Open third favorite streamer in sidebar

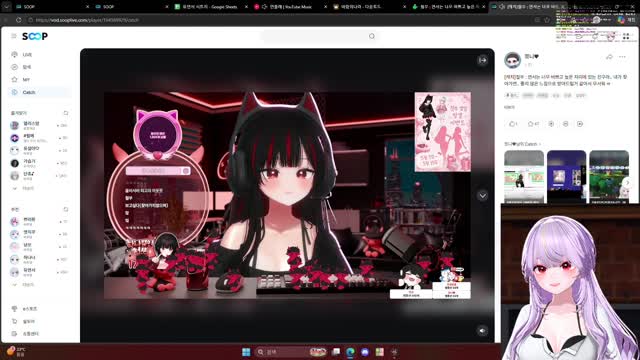point(40,151)
